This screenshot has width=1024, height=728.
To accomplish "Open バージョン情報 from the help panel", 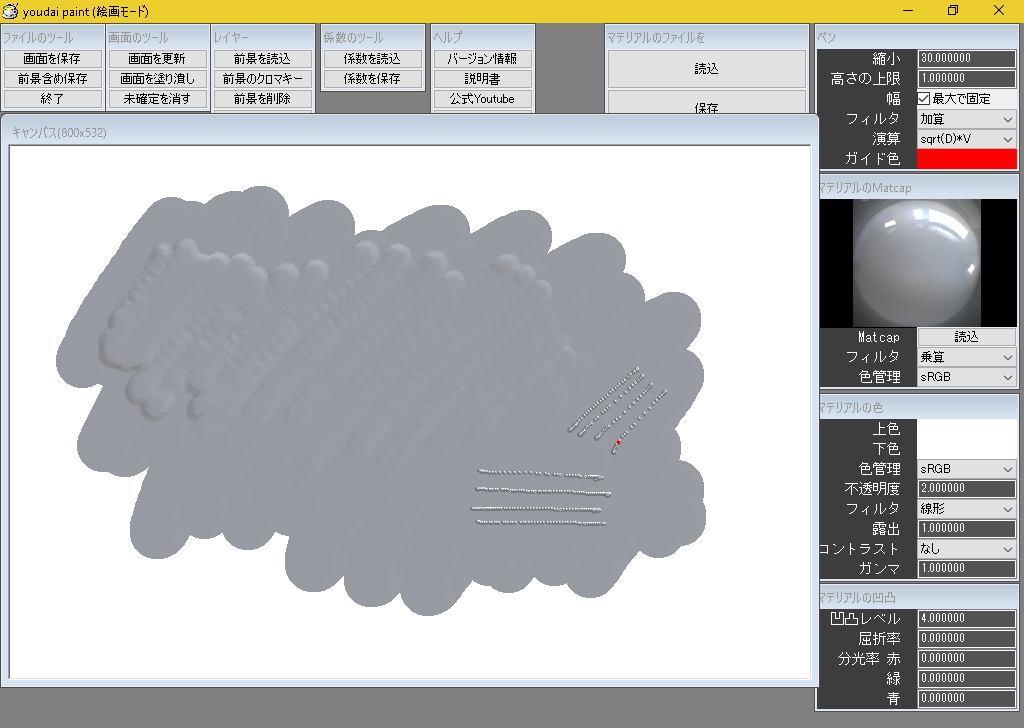I will (x=482, y=58).
